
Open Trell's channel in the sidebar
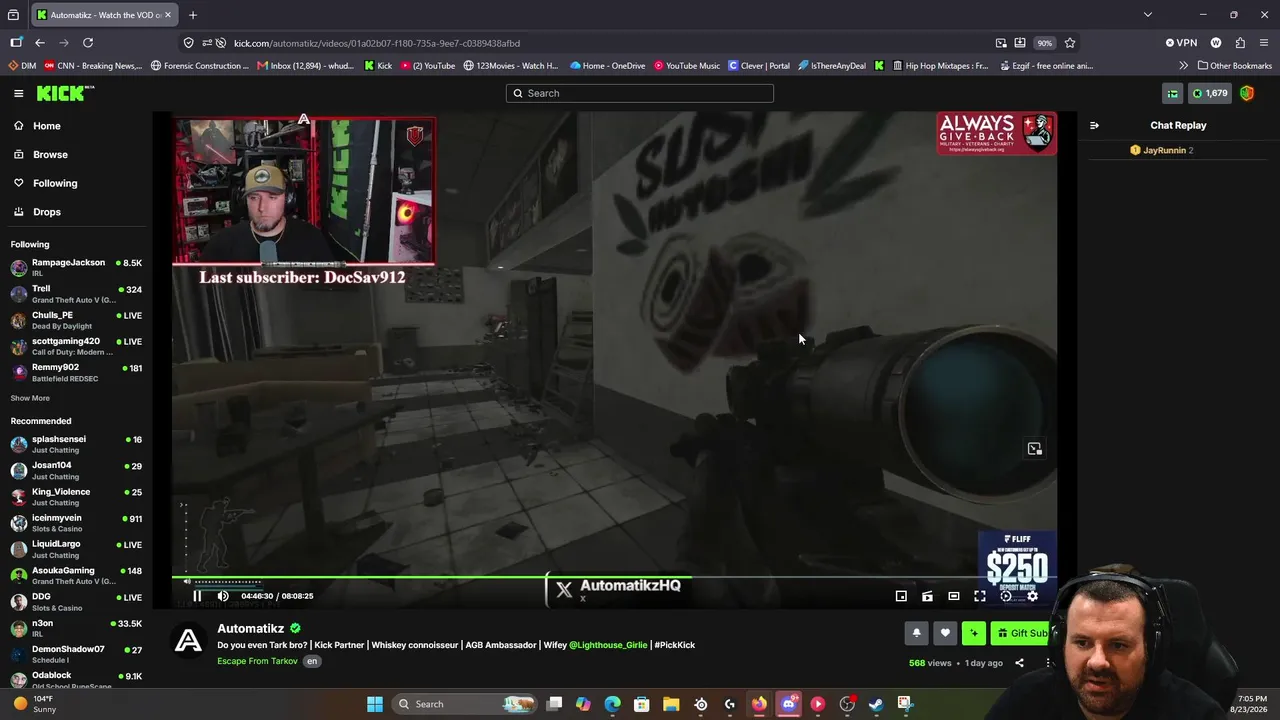pyautogui.click(x=76, y=294)
